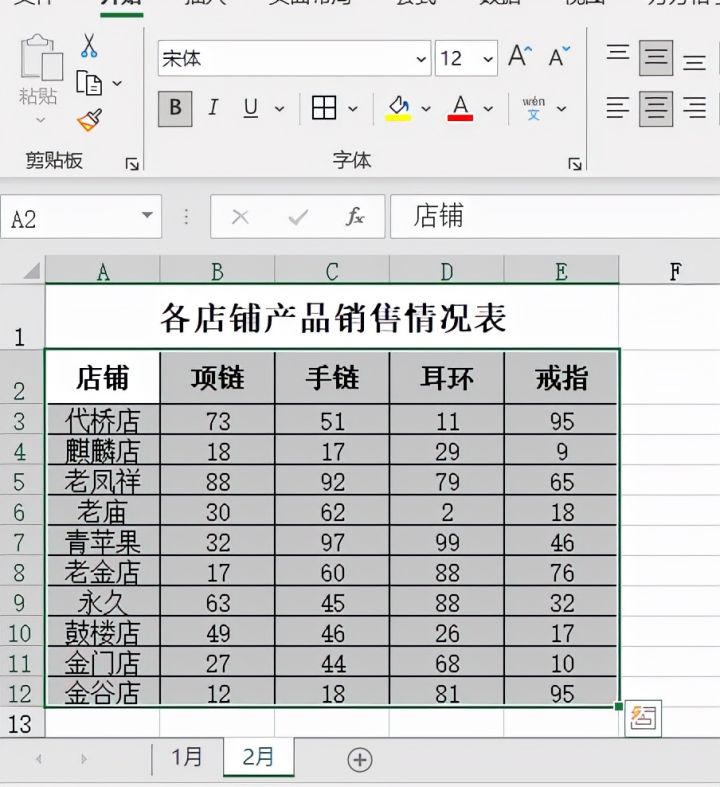The image size is (720, 787).
Task: Toggle Italic formatting
Action: coord(213,107)
